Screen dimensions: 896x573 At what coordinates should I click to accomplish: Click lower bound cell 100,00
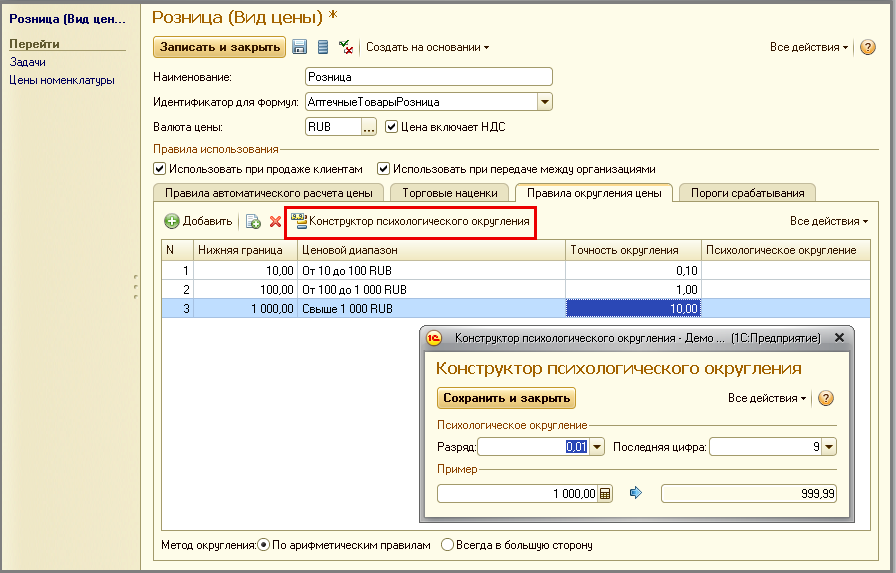point(245,290)
